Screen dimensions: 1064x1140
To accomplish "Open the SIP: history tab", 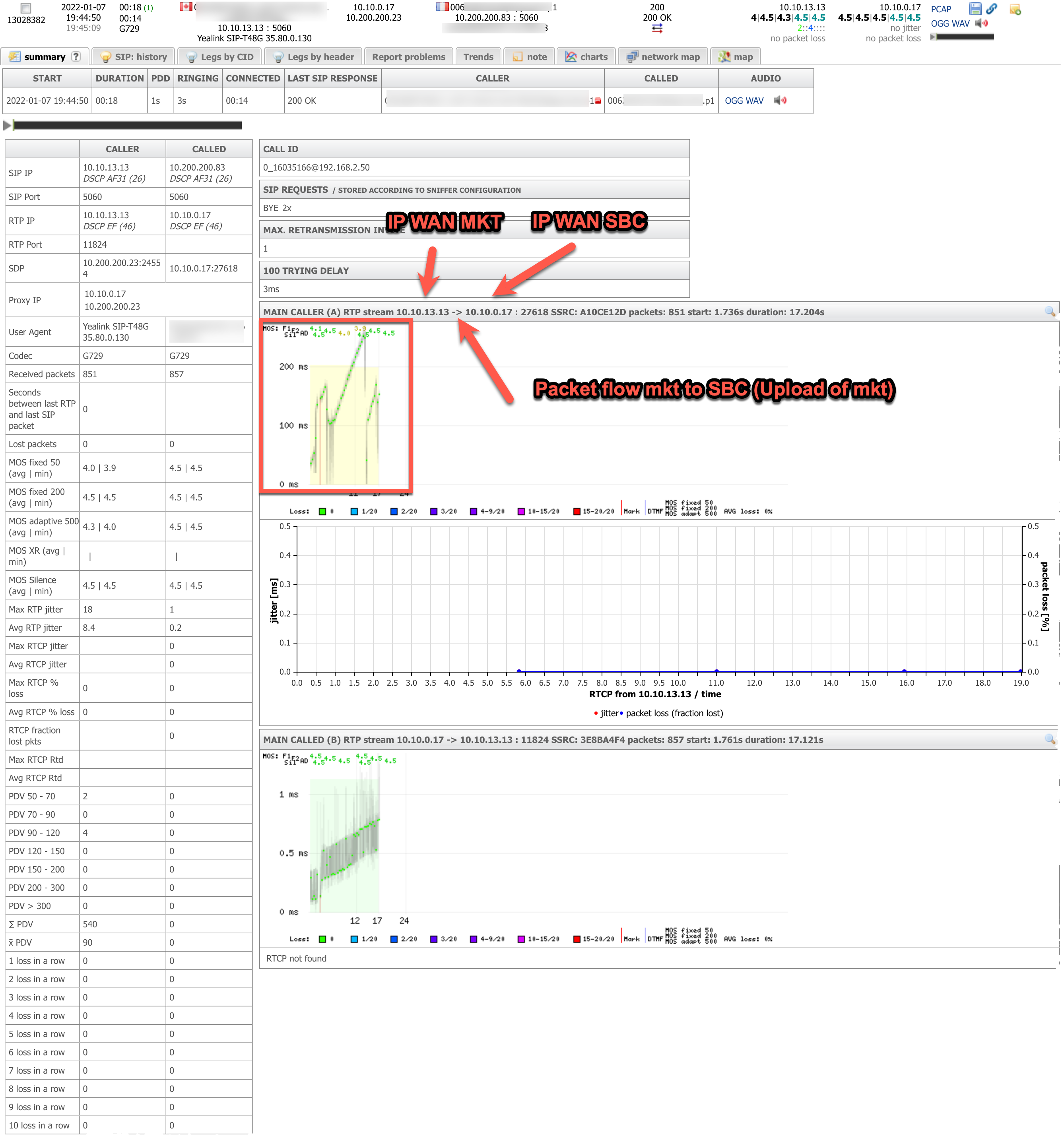I will 134,57.
